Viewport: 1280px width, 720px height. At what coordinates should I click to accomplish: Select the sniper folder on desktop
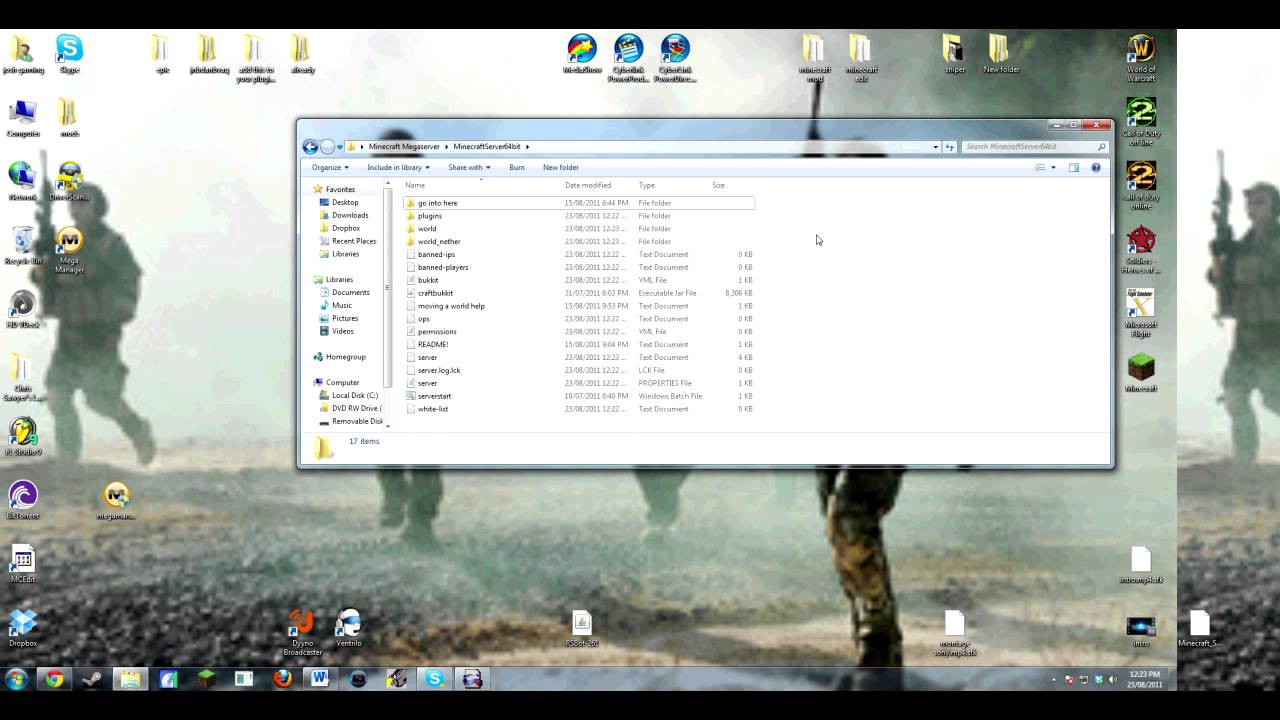pyautogui.click(x=955, y=54)
